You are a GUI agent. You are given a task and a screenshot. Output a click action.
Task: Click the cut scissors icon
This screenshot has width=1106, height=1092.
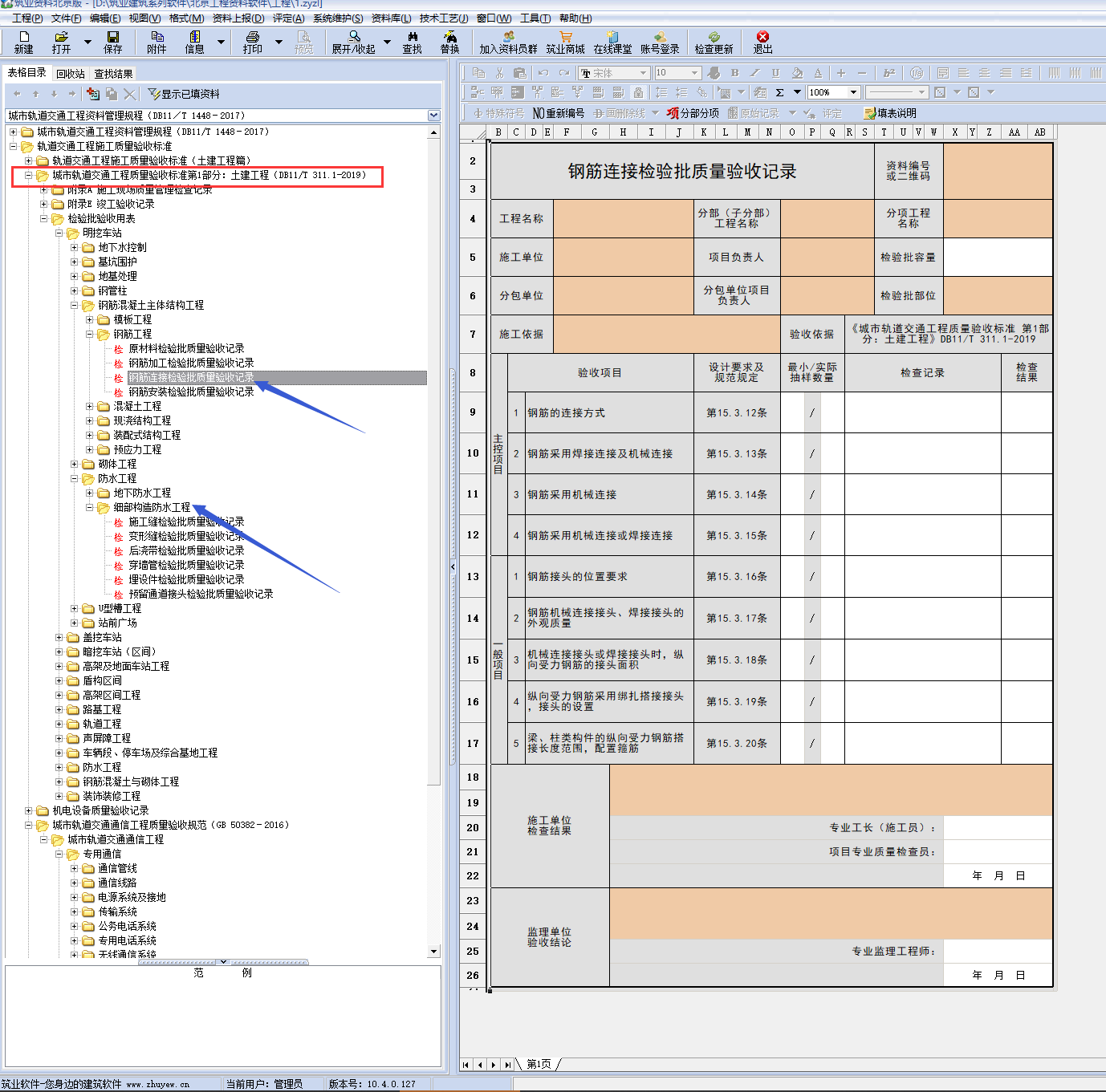(499, 73)
